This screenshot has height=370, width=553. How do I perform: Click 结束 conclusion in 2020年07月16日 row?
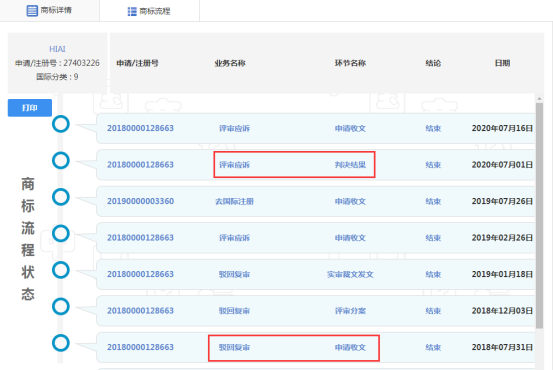point(433,128)
